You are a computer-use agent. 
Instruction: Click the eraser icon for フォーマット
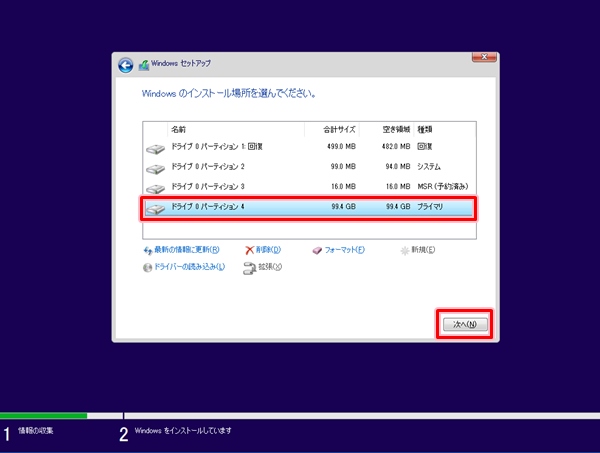(x=317, y=251)
